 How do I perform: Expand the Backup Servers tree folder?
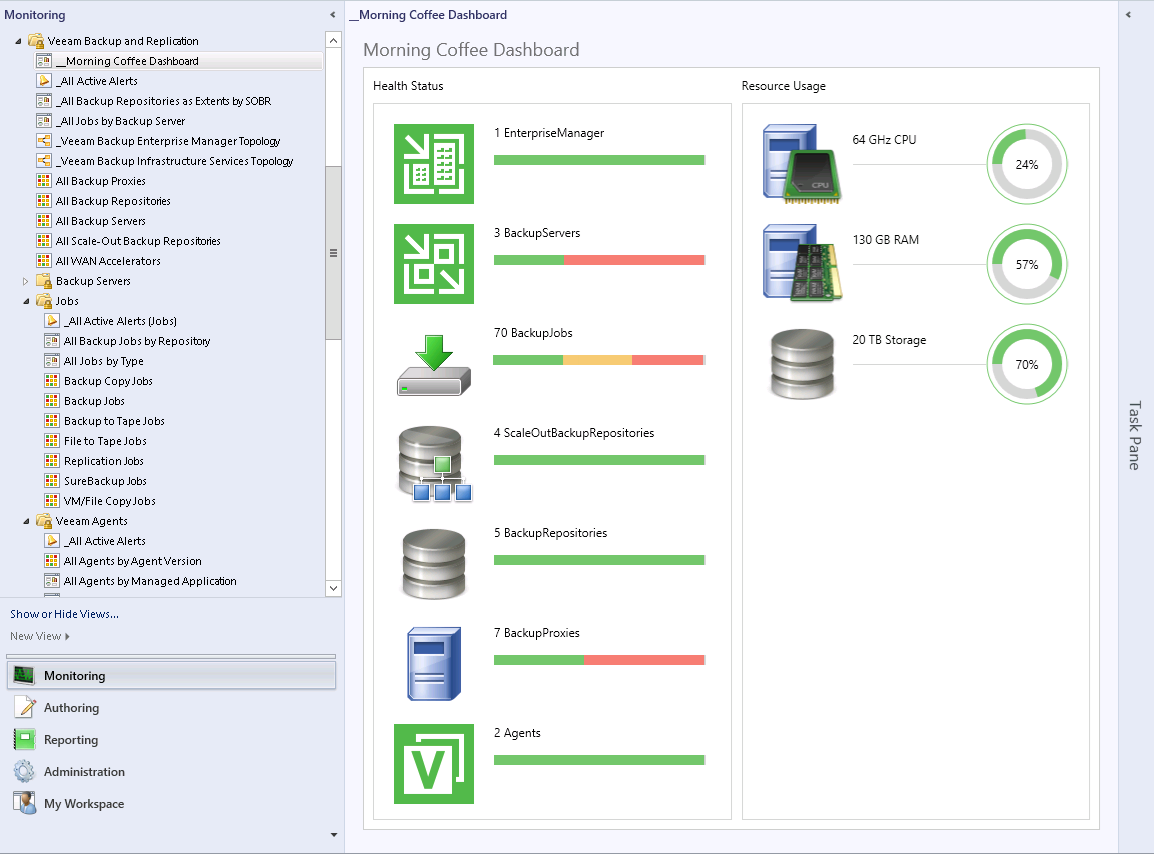pos(26,281)
